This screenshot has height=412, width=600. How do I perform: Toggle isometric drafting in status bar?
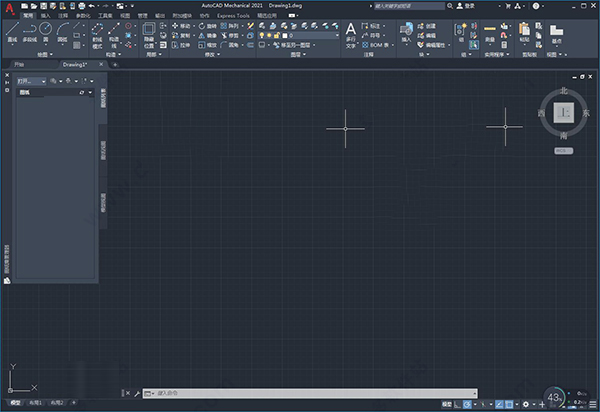(x=483, y=404)
